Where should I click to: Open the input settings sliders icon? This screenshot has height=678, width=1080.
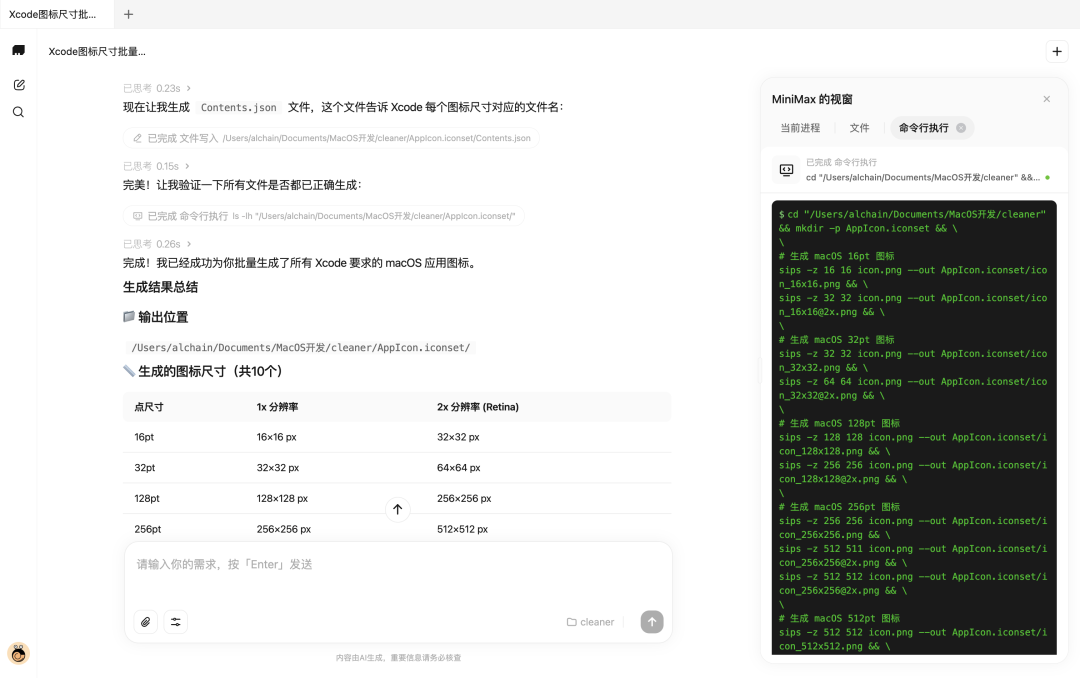176,622
